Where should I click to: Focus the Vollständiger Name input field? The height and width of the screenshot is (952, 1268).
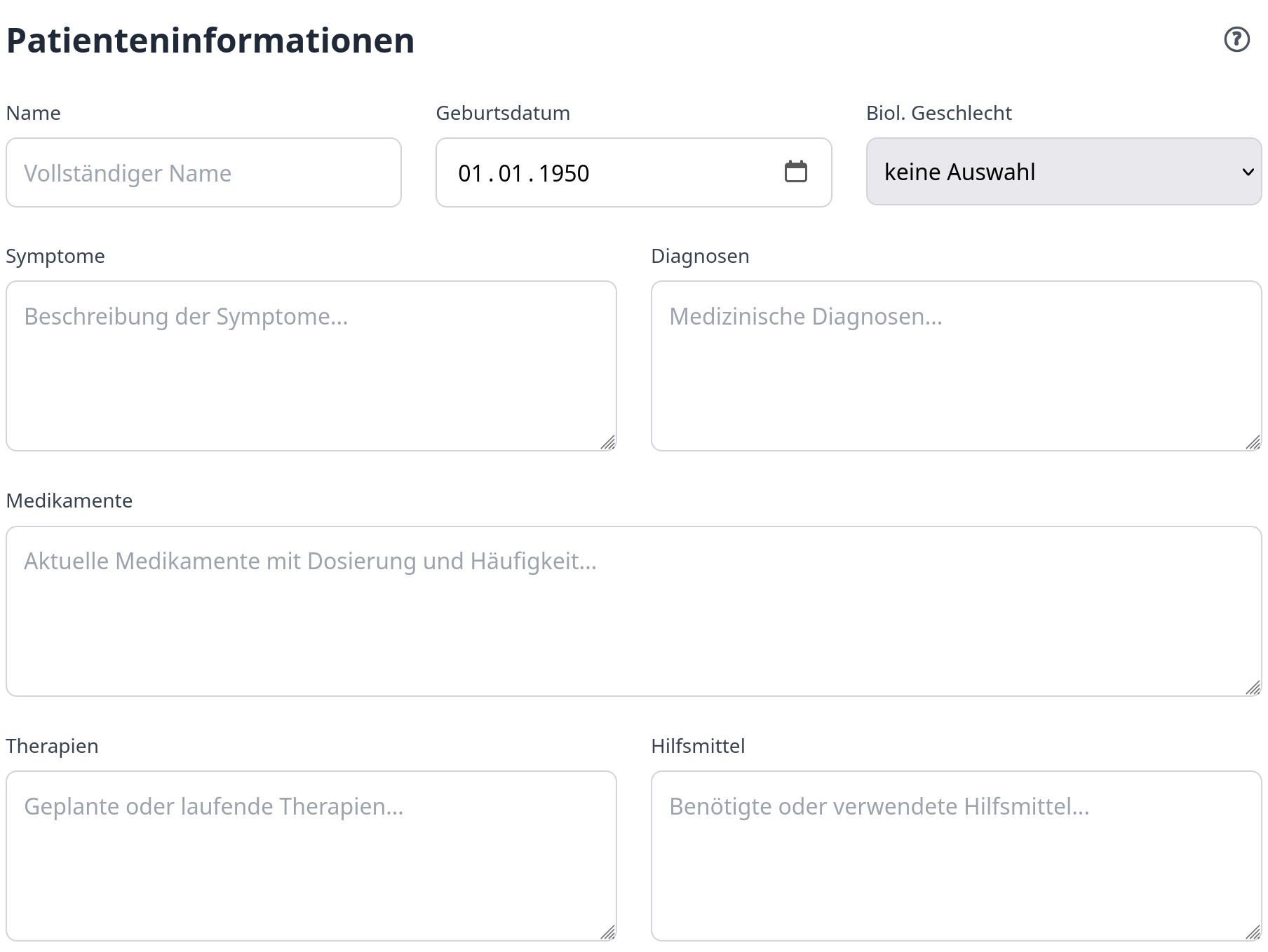click(203, 172)
